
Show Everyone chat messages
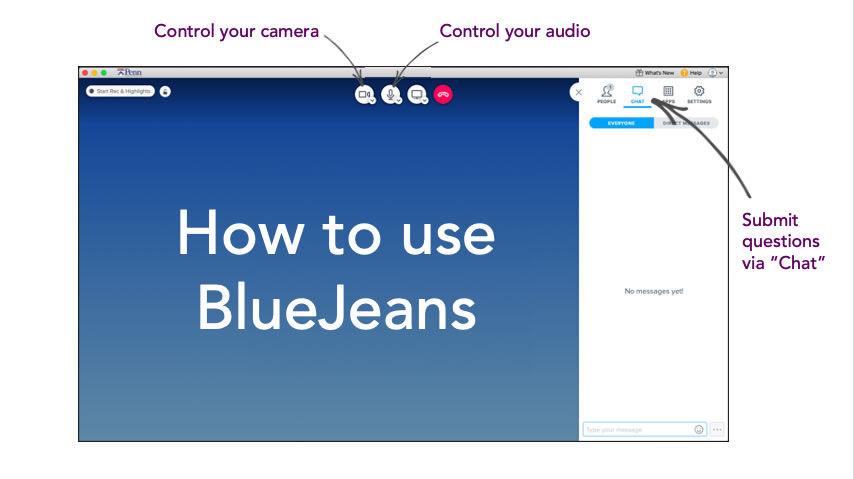[x=621, y=123]
